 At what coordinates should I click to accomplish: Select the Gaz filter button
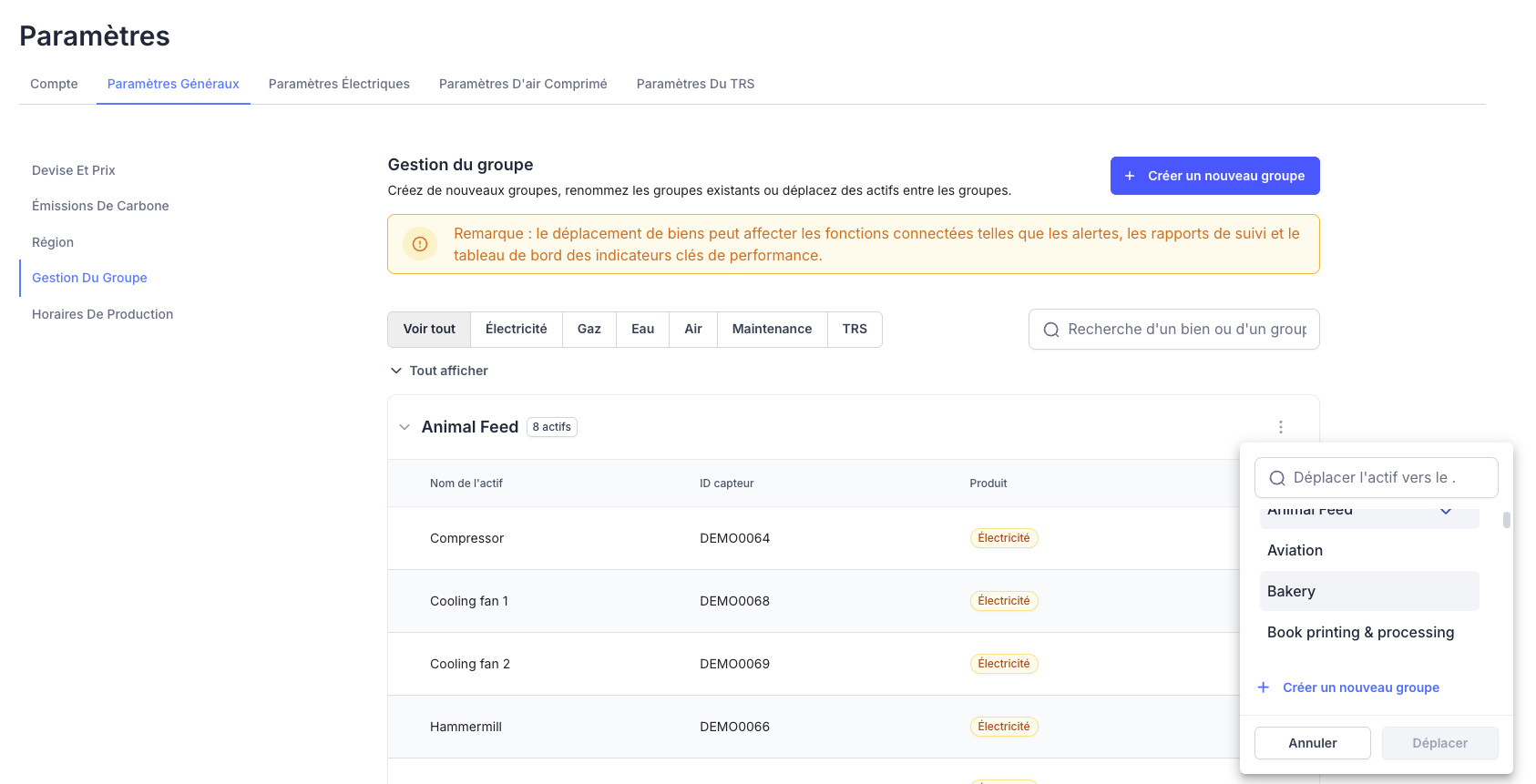589,329
